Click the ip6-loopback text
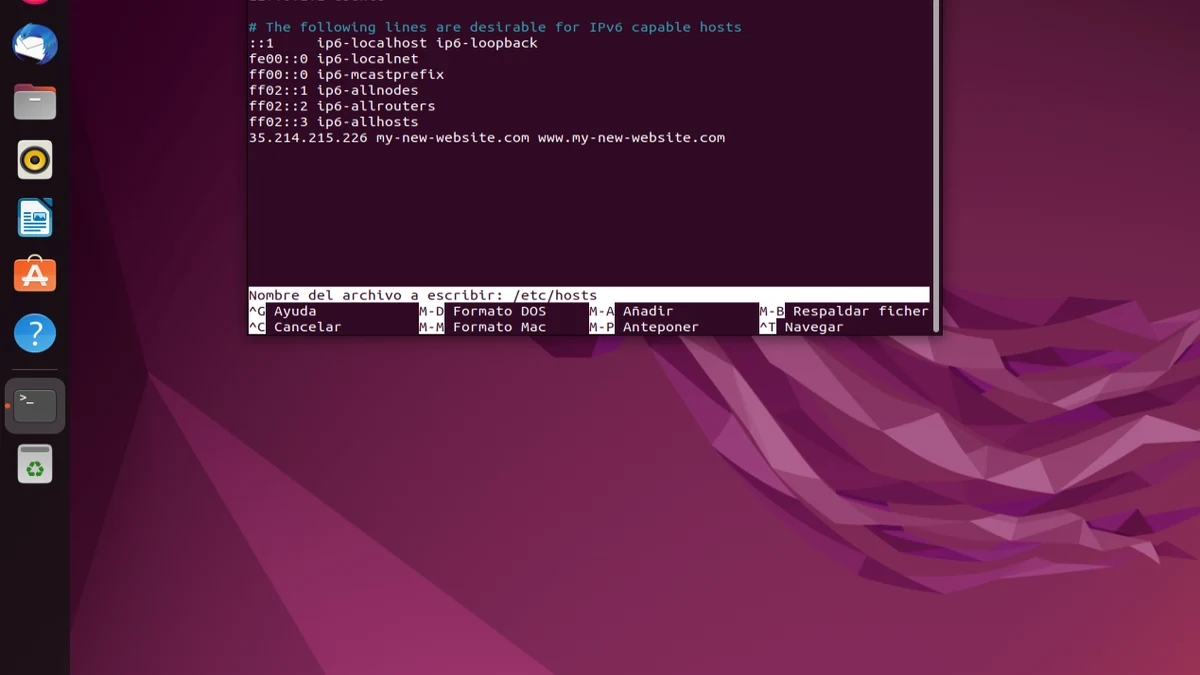 [x=487, y=43]
